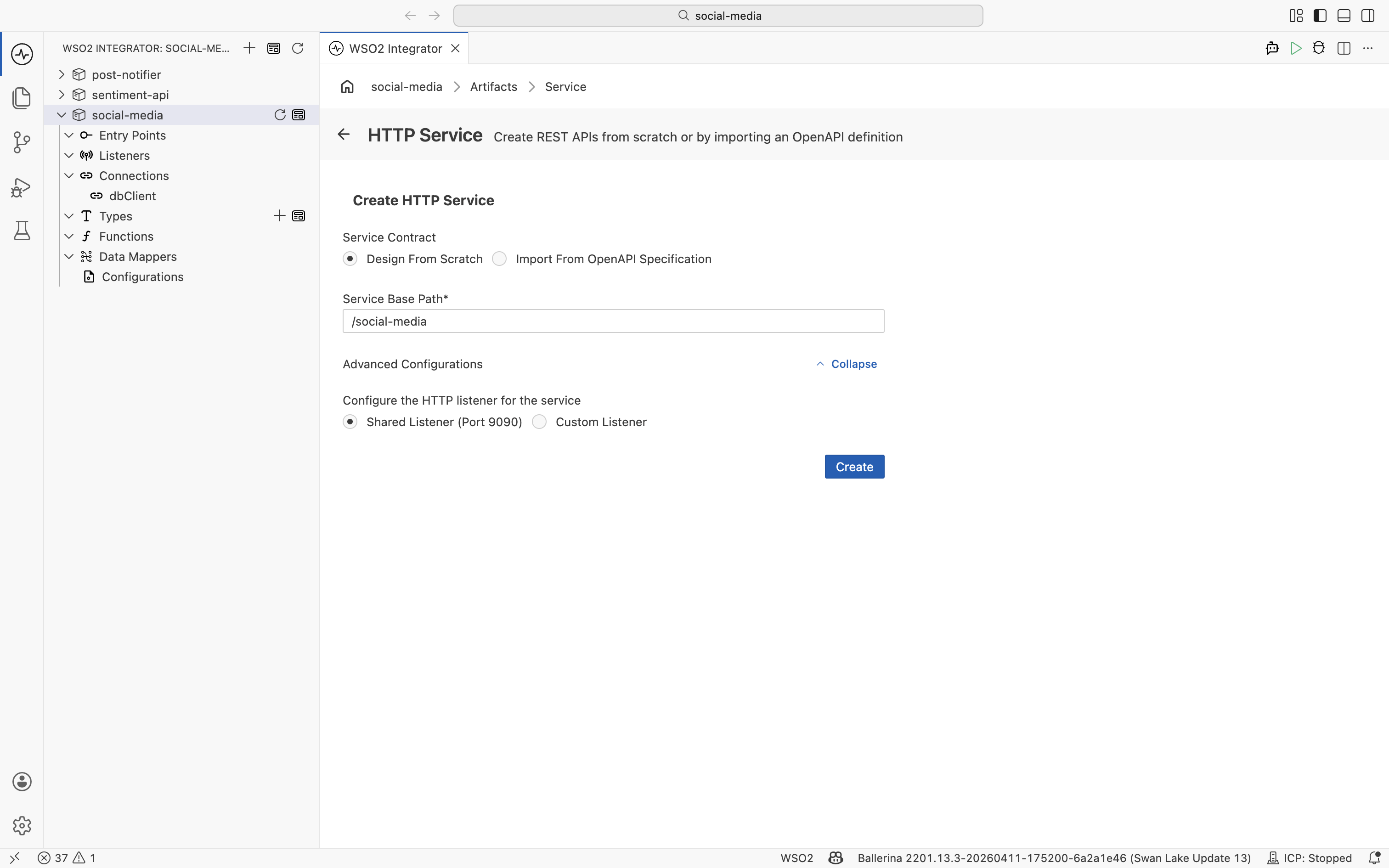Click the social-media command center search bar
Screen dimensions: 1389x868
[x=718, y=16]
